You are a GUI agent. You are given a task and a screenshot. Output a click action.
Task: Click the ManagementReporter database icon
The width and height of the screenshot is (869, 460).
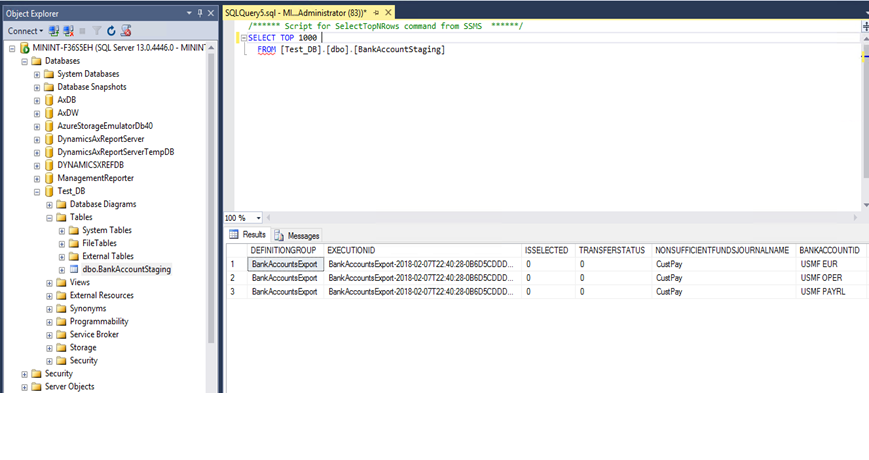(x=49, y=178)
